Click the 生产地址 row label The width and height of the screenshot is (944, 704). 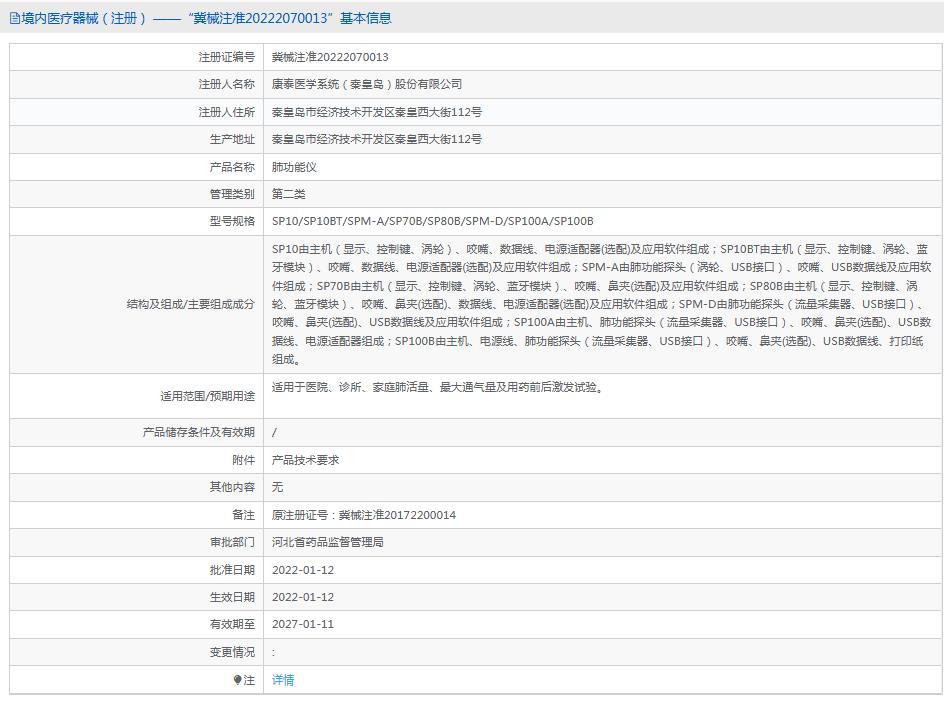(231, 139)
